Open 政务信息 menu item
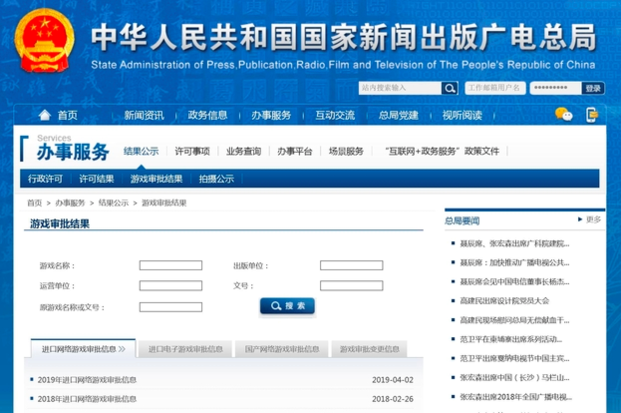This screenshot has width=621, height=413. (x=208, y=115)
